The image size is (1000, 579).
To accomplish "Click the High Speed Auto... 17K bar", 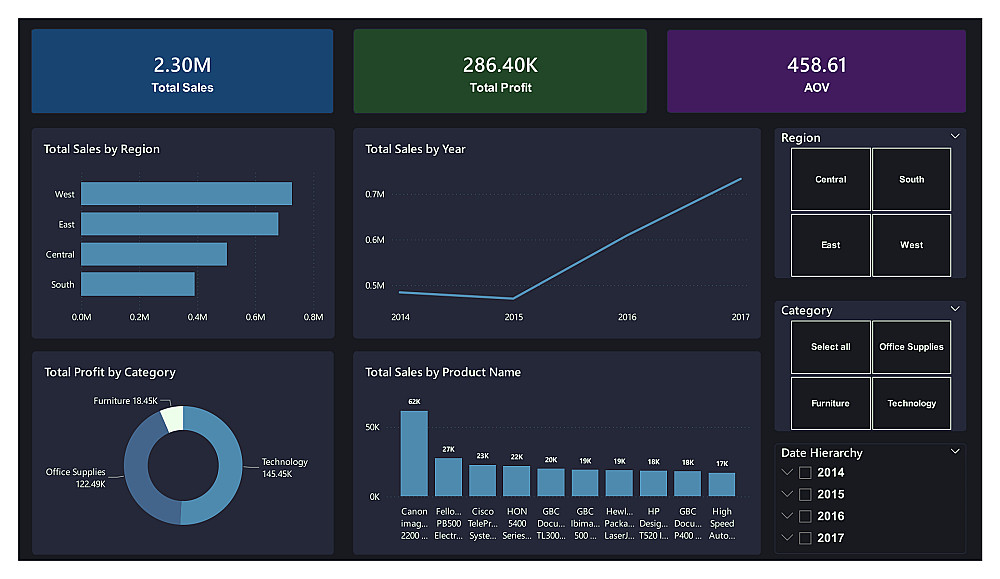I will click(722, 485).
